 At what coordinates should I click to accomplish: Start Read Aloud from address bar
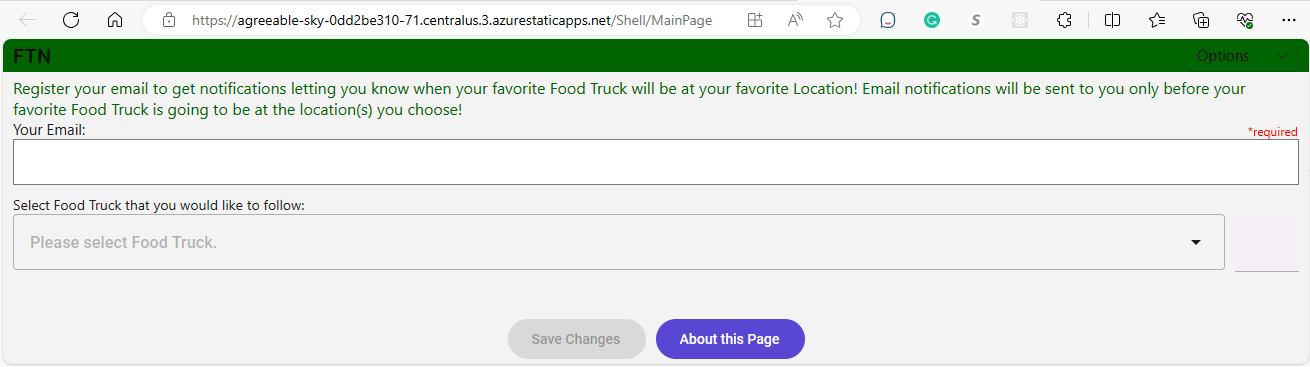(x=795, y=20)
